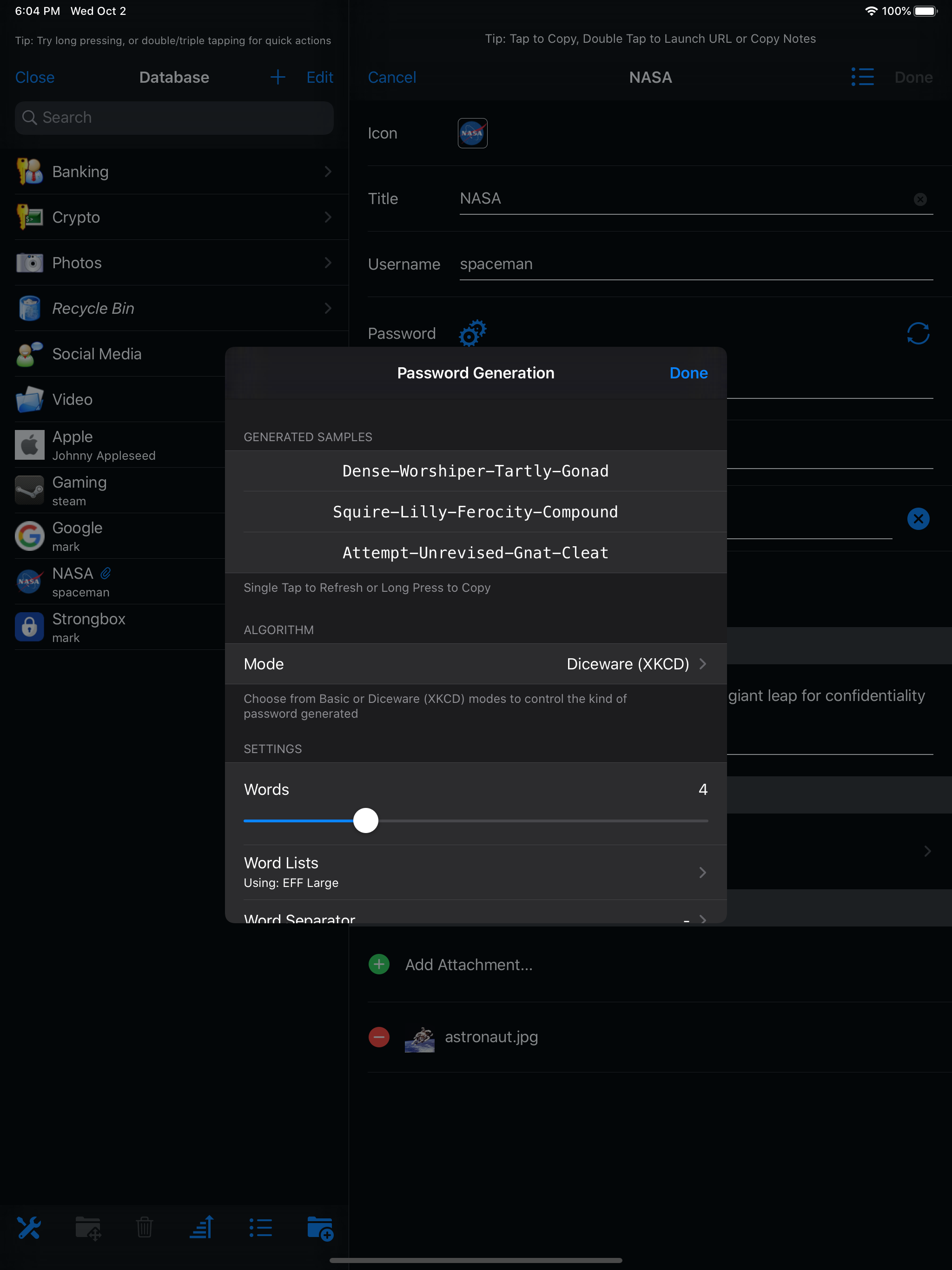Tap the password generator gears icon
Screen dimensions: 952x1270
(x=472, y=333)
